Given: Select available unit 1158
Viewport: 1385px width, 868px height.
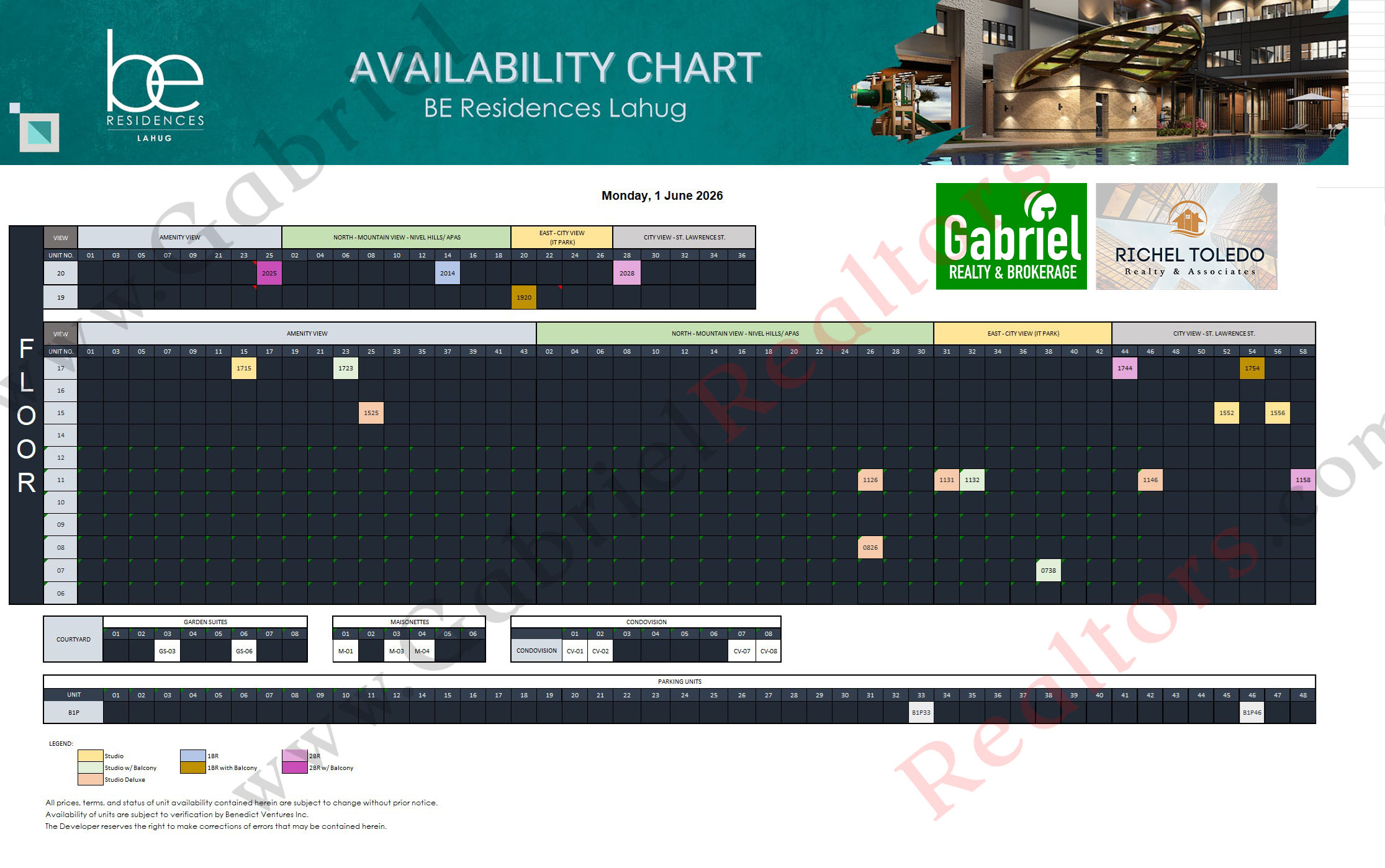Looking at the screenshot, I should pos(1303,480).
